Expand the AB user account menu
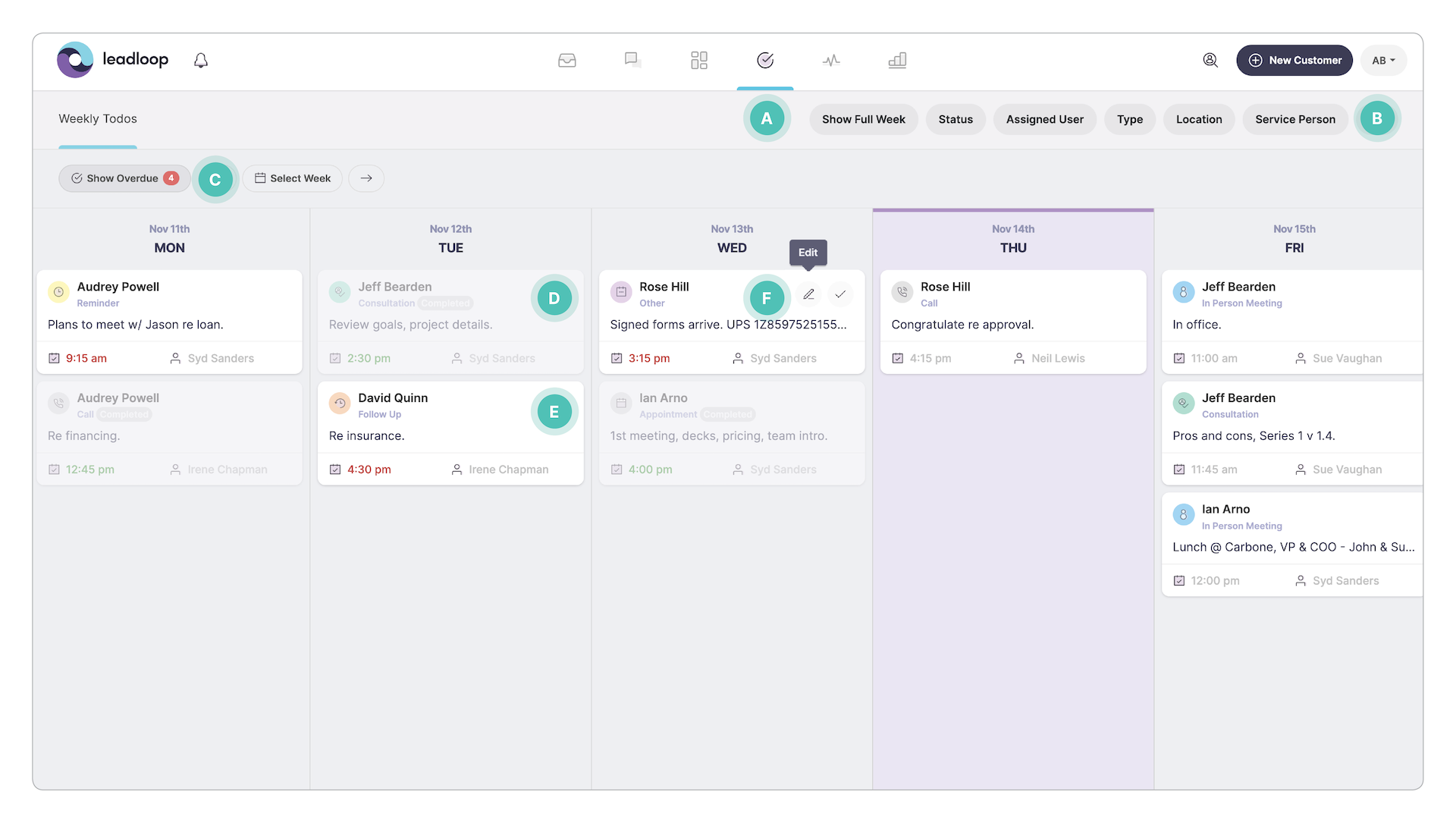Viewport: 1456px width, 823px height. pyautogui.click(x=1383, y=61)
